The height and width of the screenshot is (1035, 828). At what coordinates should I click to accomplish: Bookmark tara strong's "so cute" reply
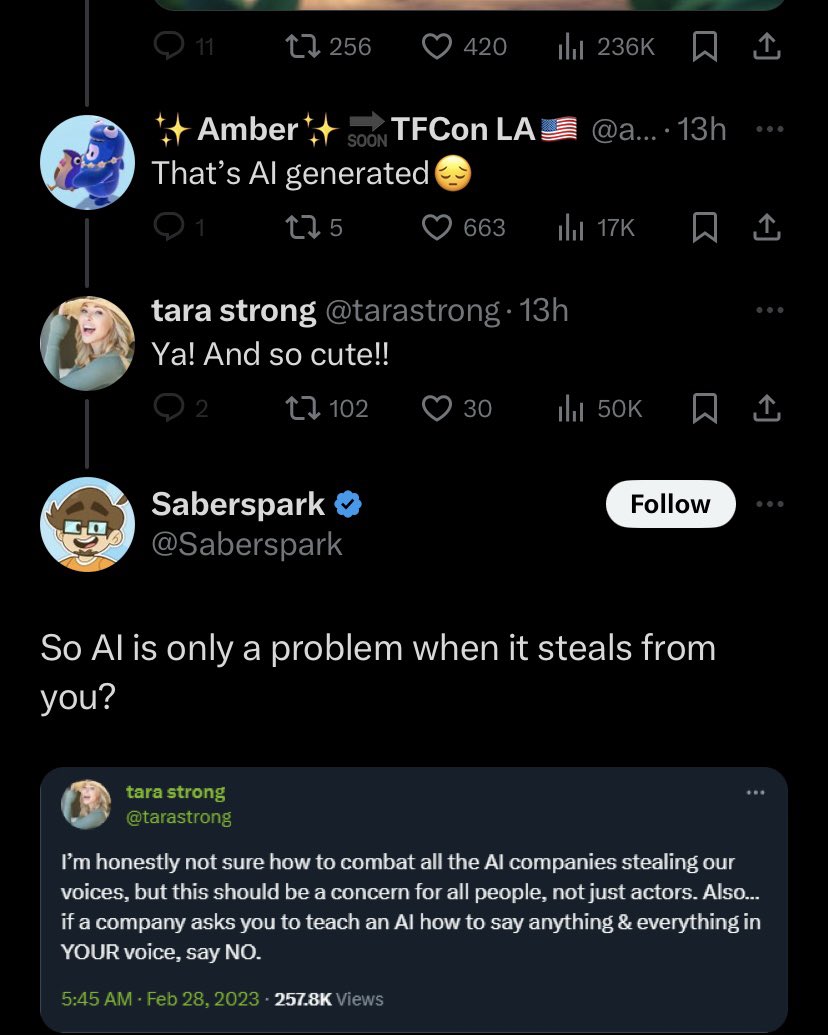click(x=705, y=409)
